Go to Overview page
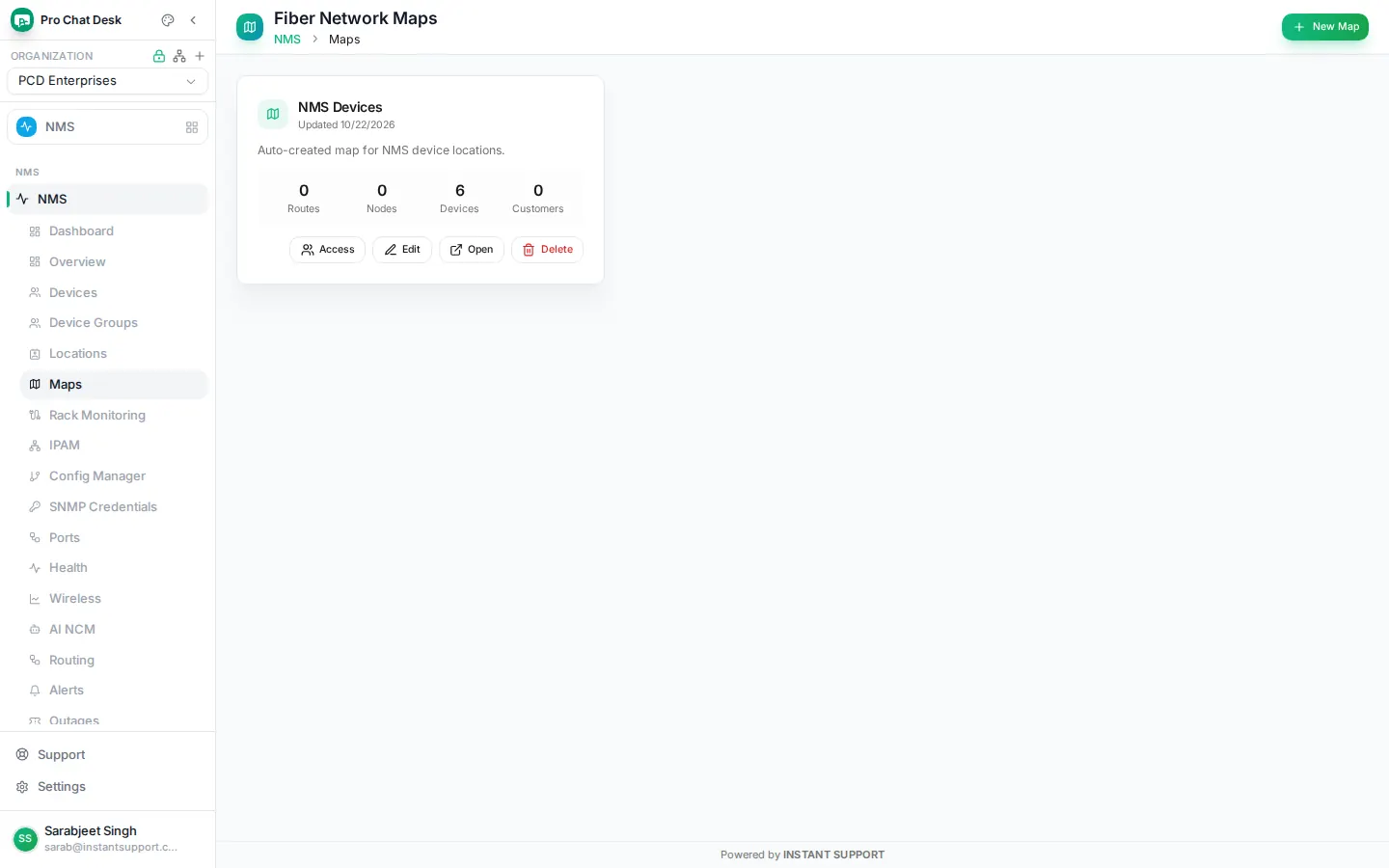Screen dimensions: 1389x868 (114, 262)
